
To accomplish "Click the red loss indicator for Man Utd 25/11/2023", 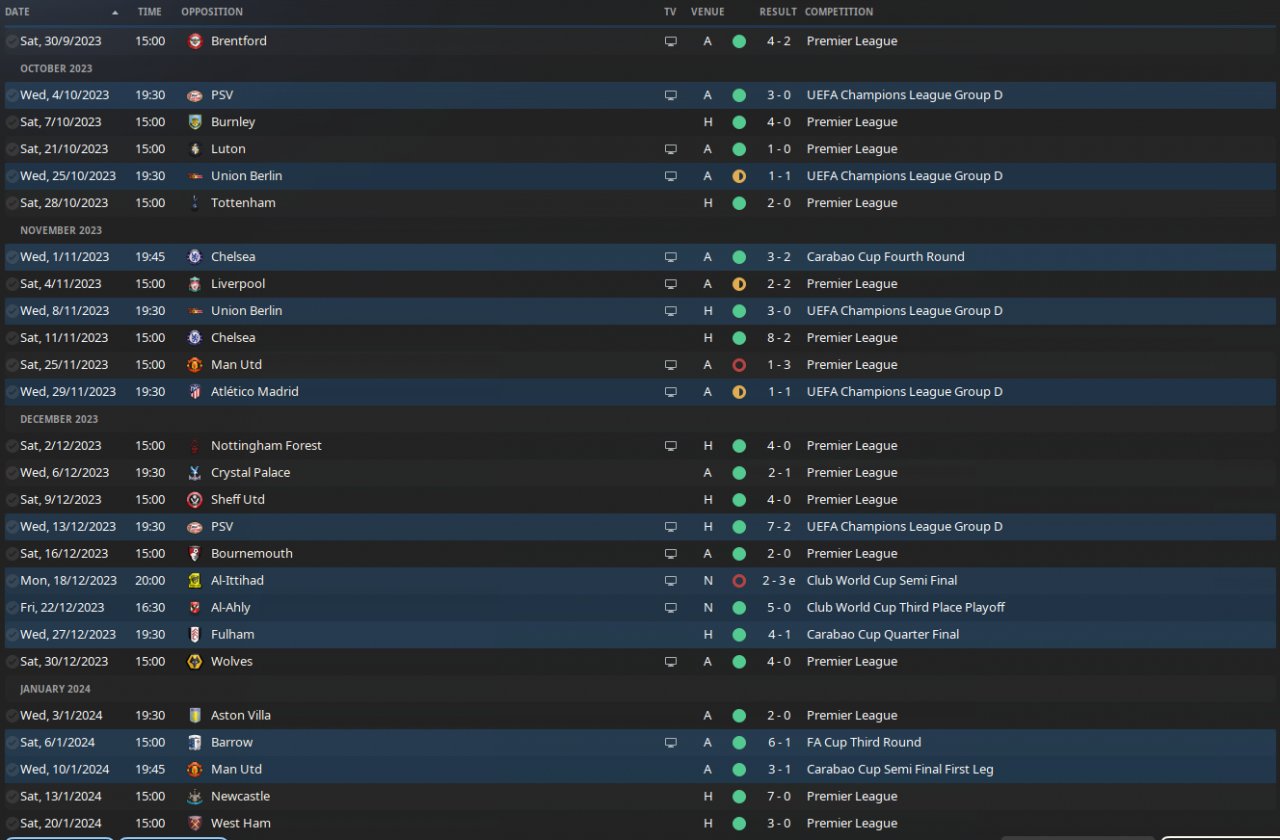I will (x=739, y=365).
